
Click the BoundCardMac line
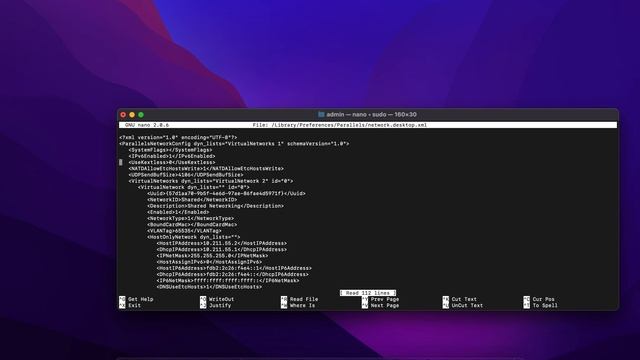coord(192,224)
